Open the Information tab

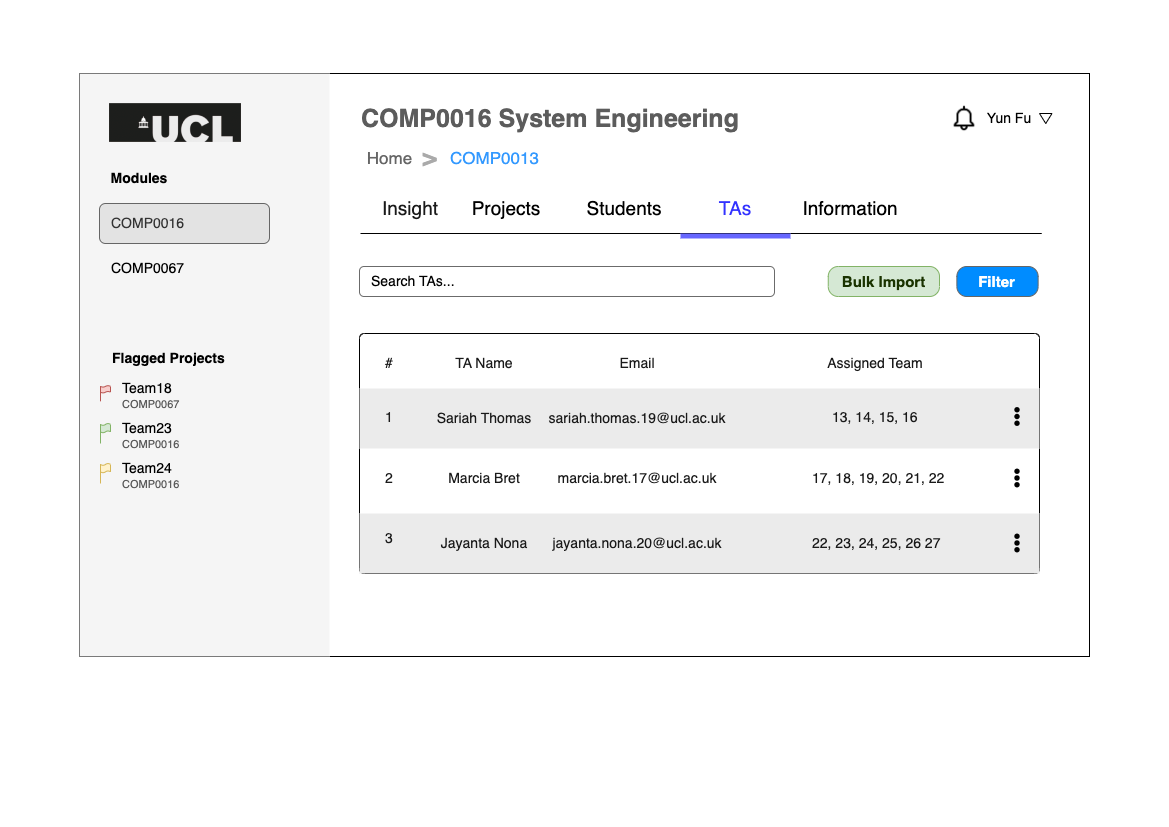click(849, 209)
